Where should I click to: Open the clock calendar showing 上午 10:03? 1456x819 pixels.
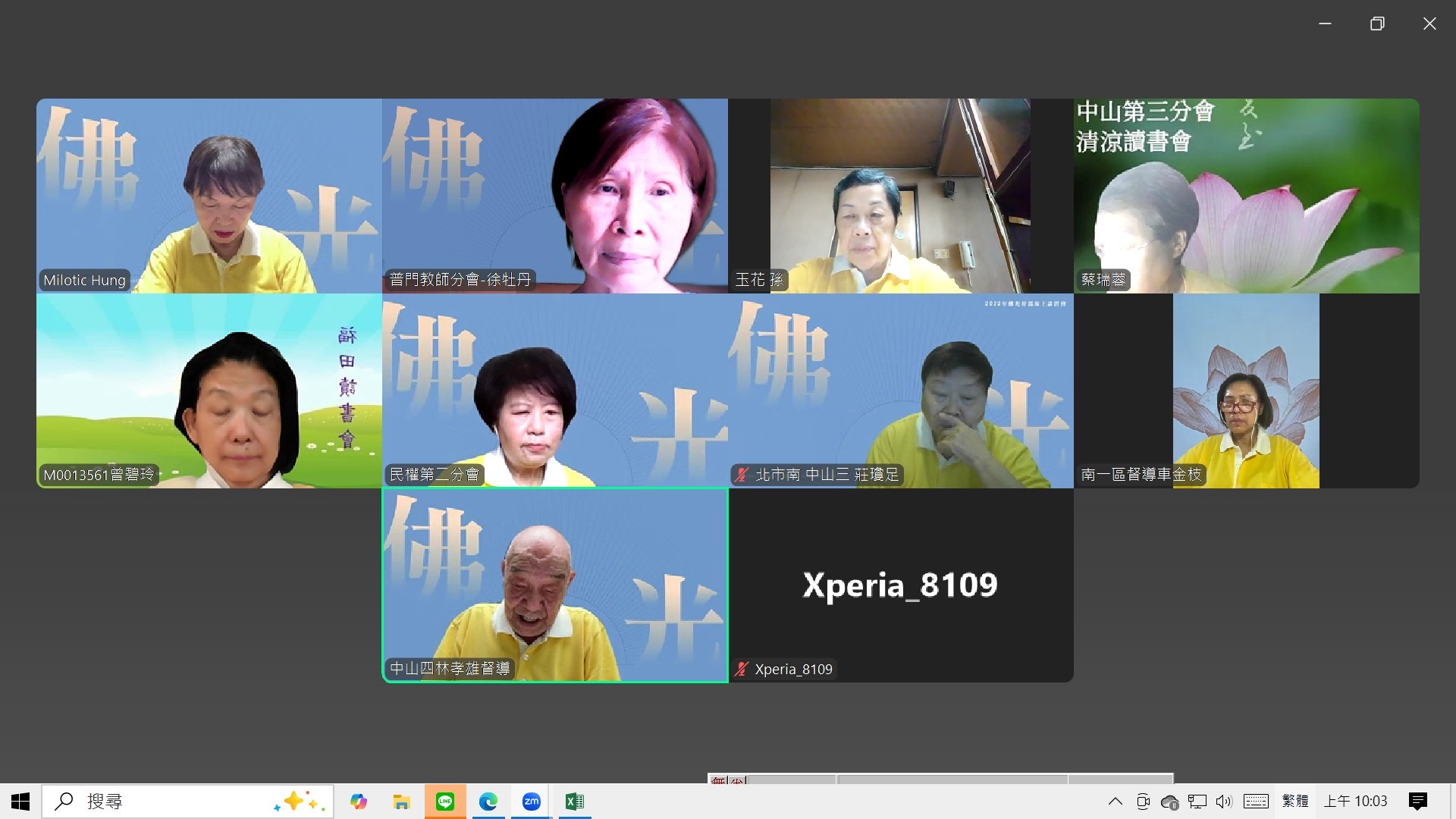[x=1355, y=802]
